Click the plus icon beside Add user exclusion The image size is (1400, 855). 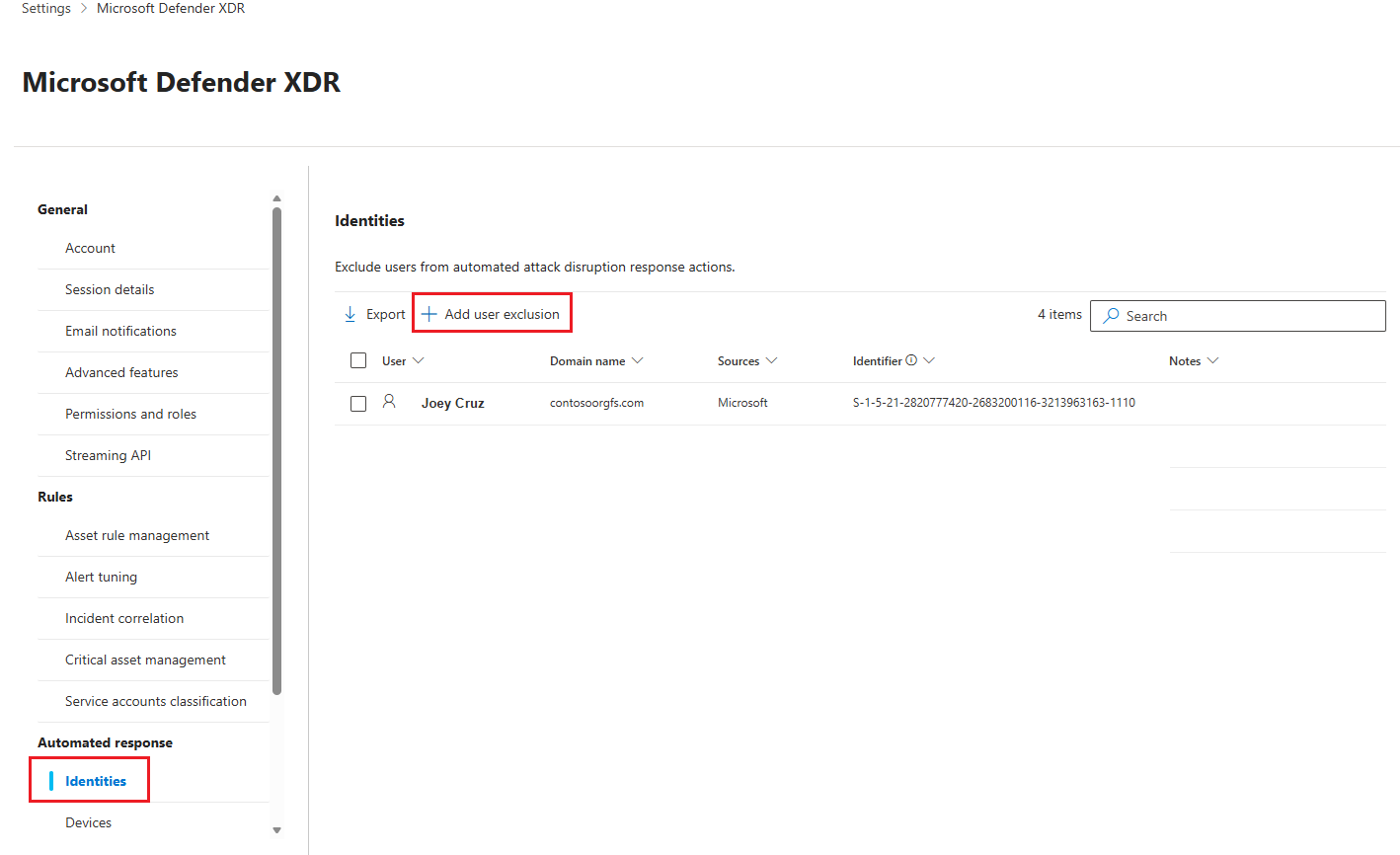pos(429,314)
